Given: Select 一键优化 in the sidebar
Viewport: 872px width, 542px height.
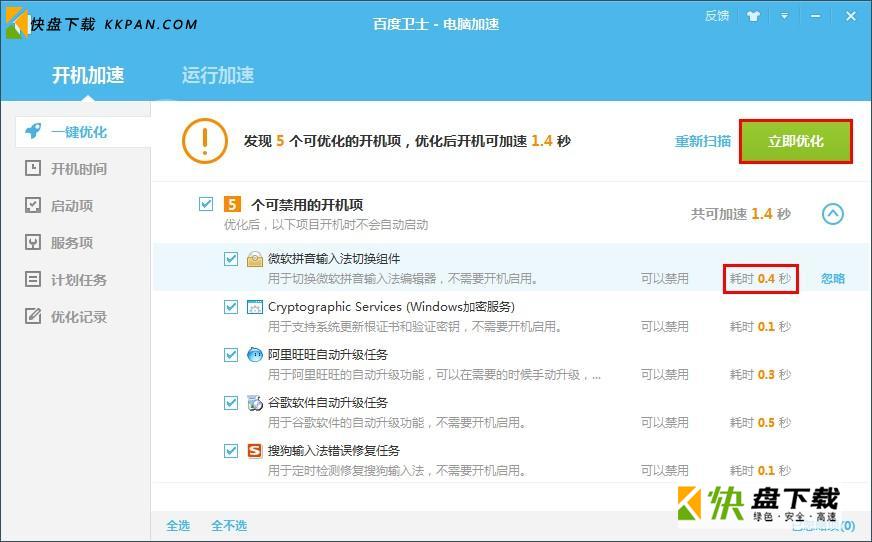Looking at the screenshot, I should click(x=82, y=132).
